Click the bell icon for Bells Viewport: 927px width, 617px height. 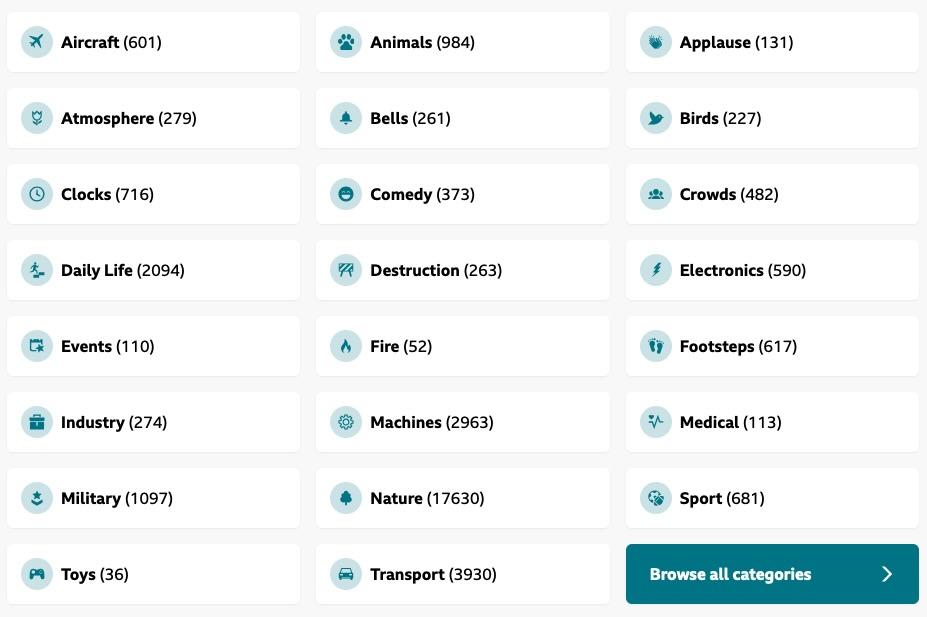click(x=346, y=118)
